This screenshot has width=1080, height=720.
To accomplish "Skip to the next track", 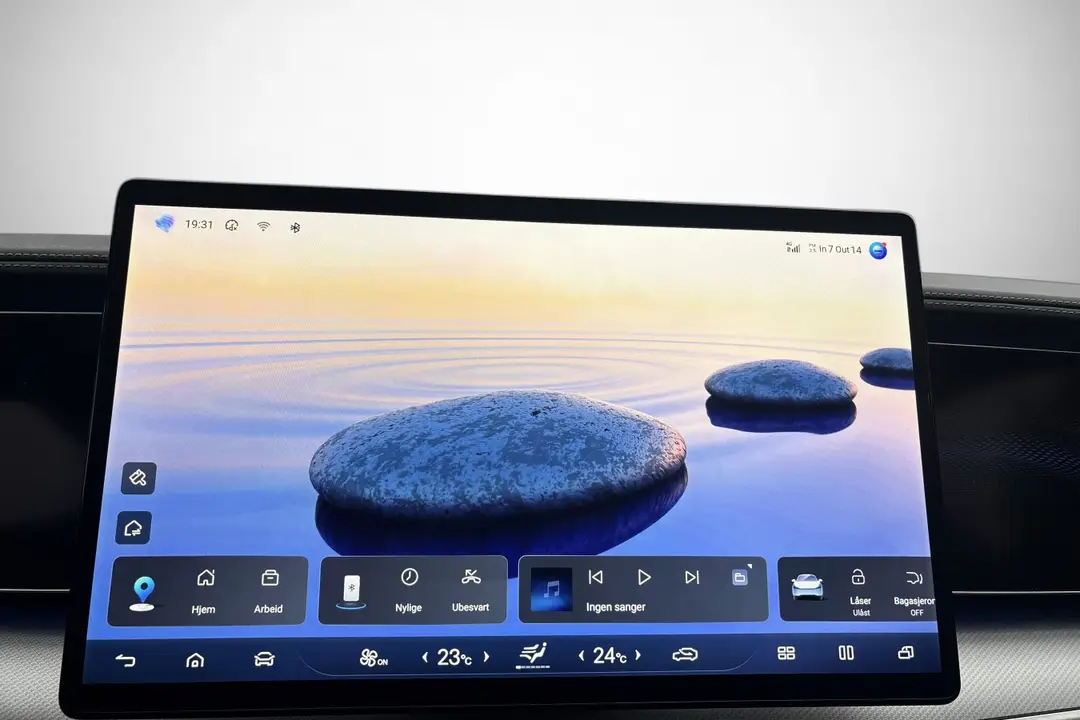I will click(692, 577).
